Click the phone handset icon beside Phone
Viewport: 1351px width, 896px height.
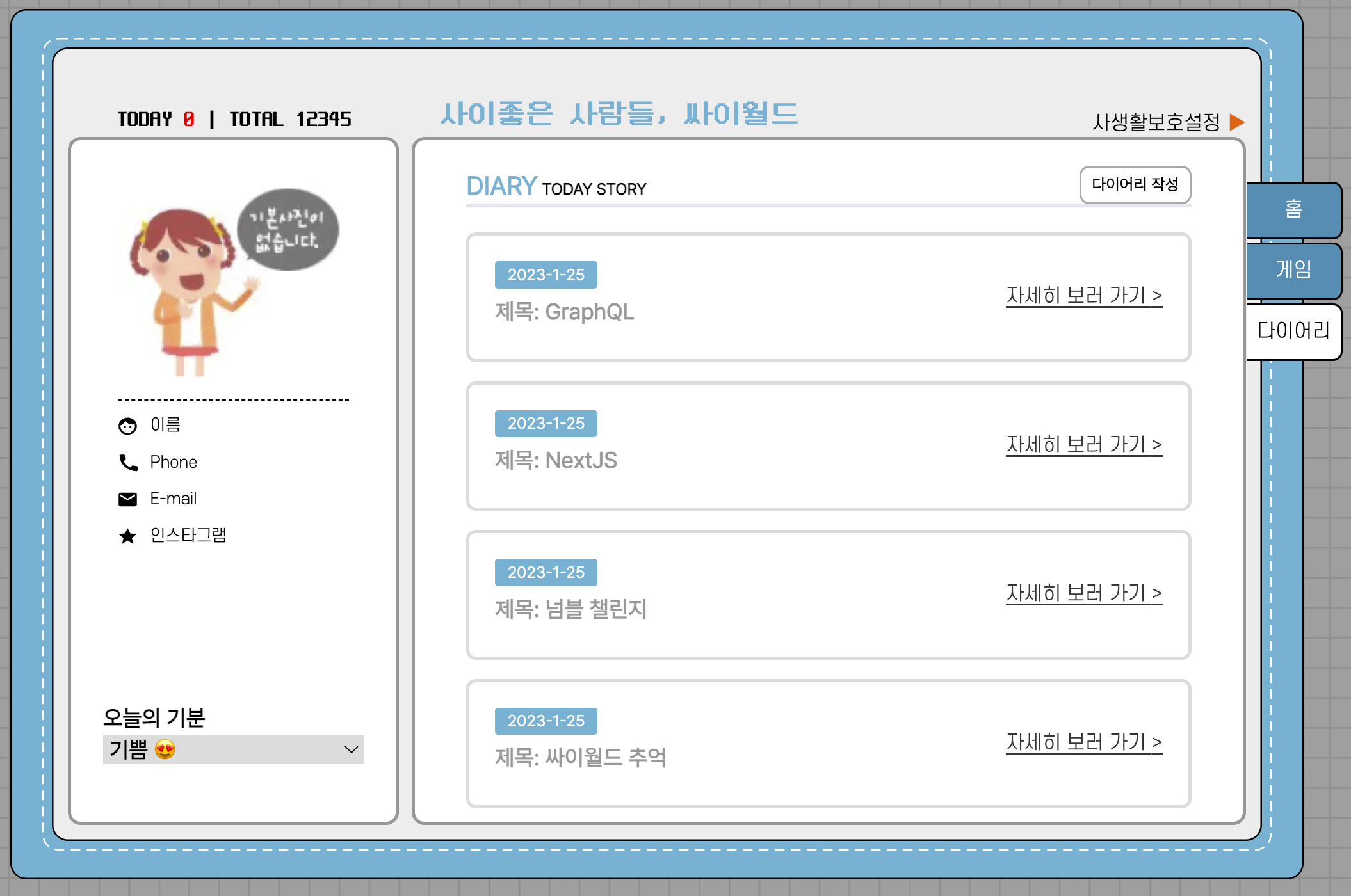point(127,462)
